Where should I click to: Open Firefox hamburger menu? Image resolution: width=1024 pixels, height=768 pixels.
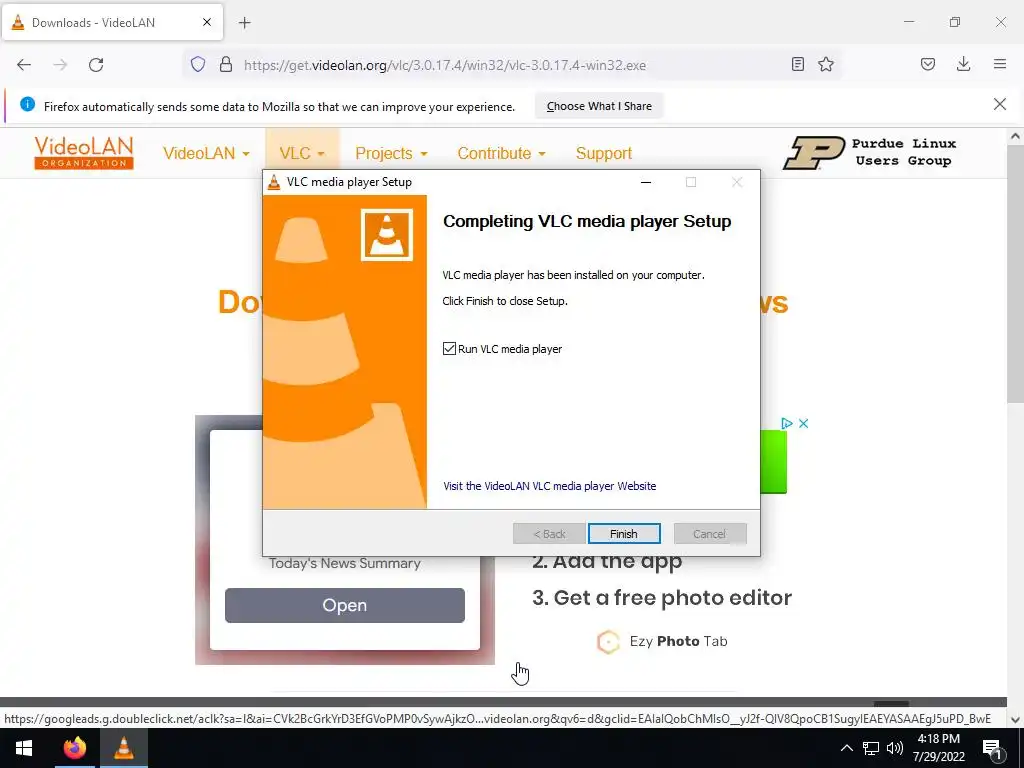(1000, 64)
